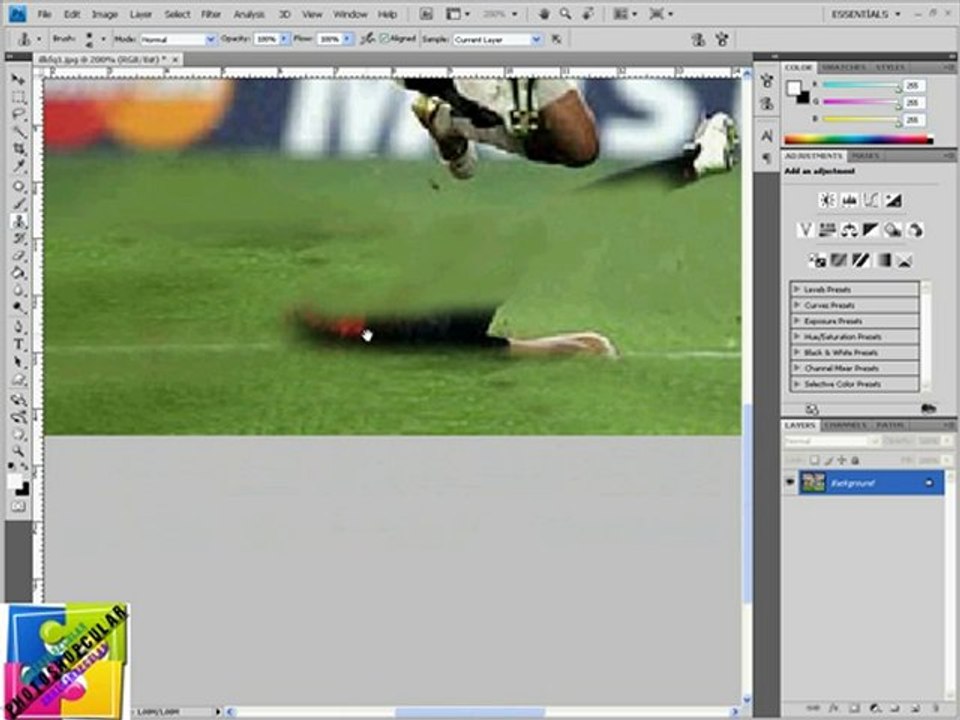Add a Threshold adjustment
Screen dimensions: 960x720
(x=861, y=261)
